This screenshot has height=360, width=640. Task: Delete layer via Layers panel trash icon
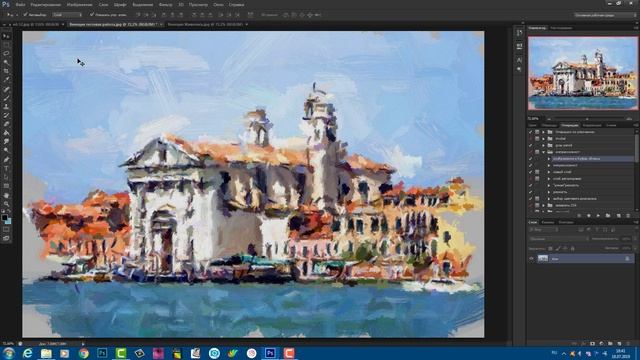pos(628,344)
